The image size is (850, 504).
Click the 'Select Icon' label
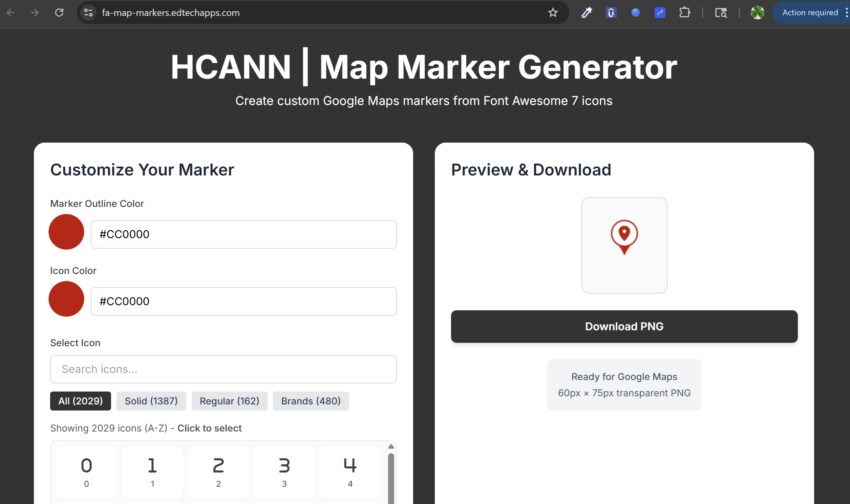click(75, 343)
